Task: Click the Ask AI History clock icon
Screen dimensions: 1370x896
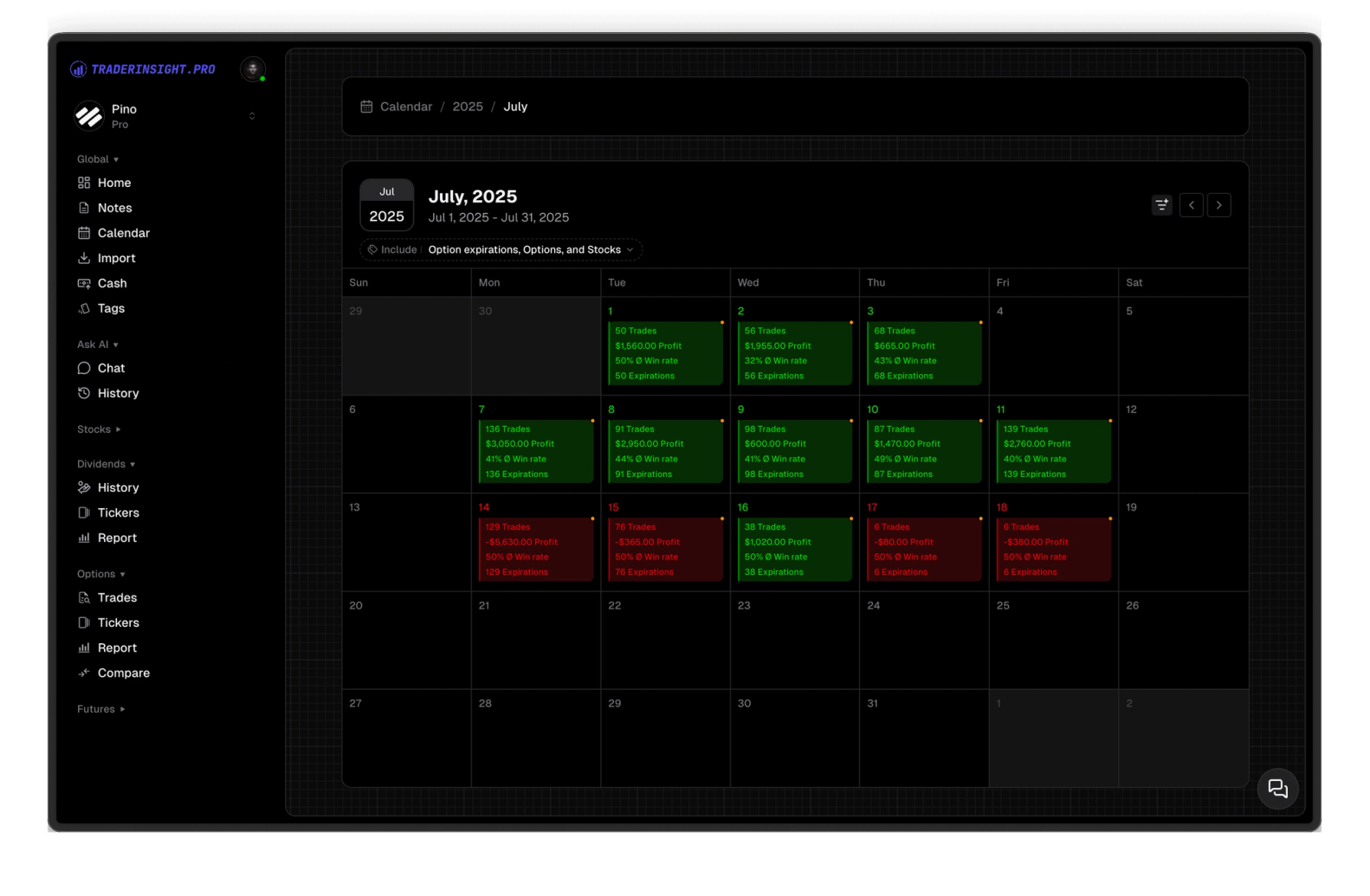Action: [84, 393]
